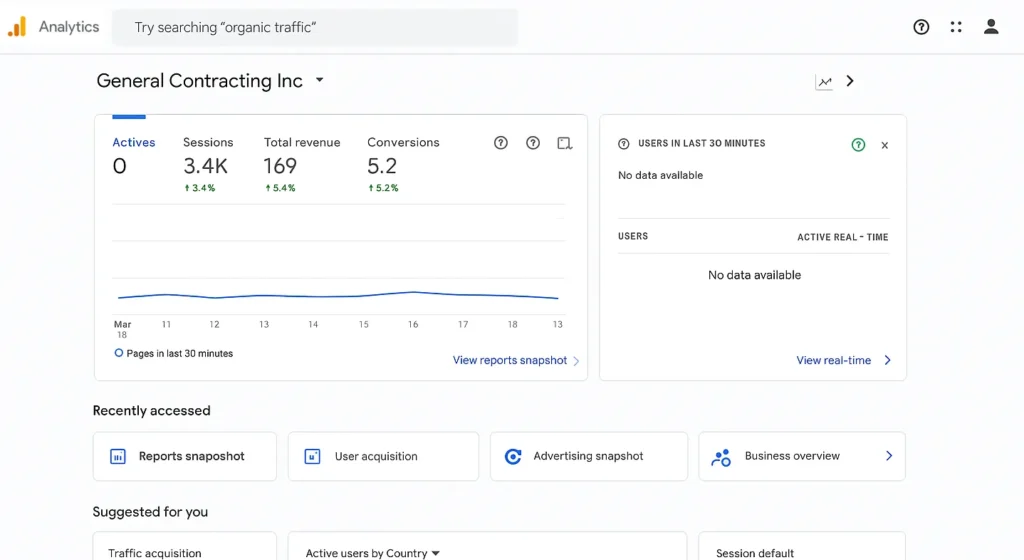1024x560 pixels.
Task: Click the 3.4K sessions value
Action: pos(205,166)
